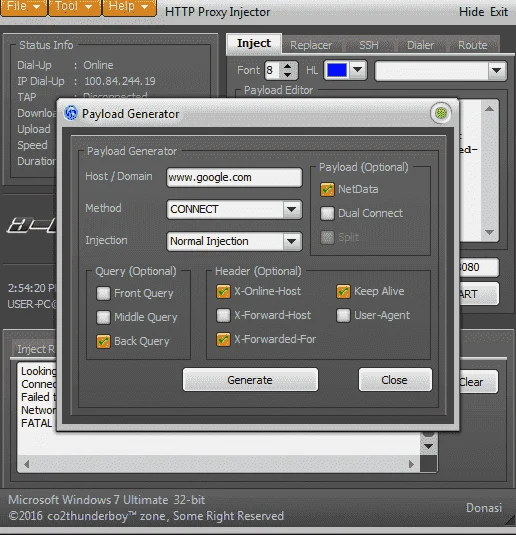This screenshot has width=516, height=535.
Task: Decrease font size with down arrow
Action: tap(288, 74)
